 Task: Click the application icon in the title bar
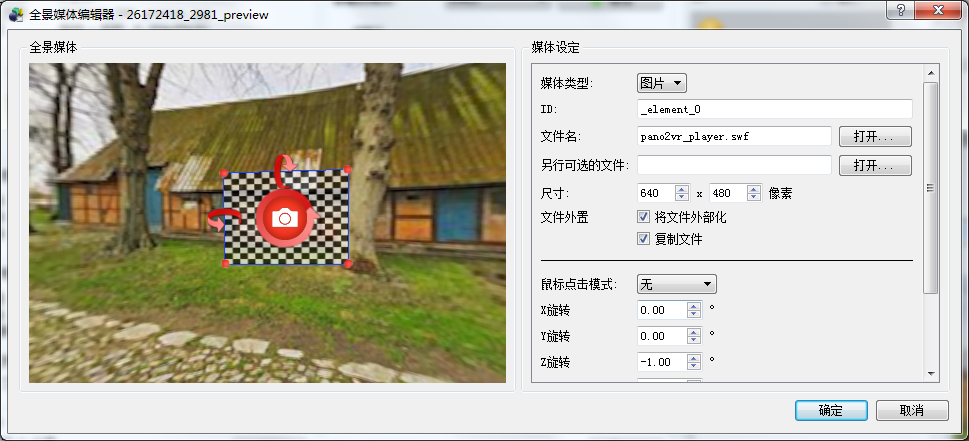click(16, 14)
